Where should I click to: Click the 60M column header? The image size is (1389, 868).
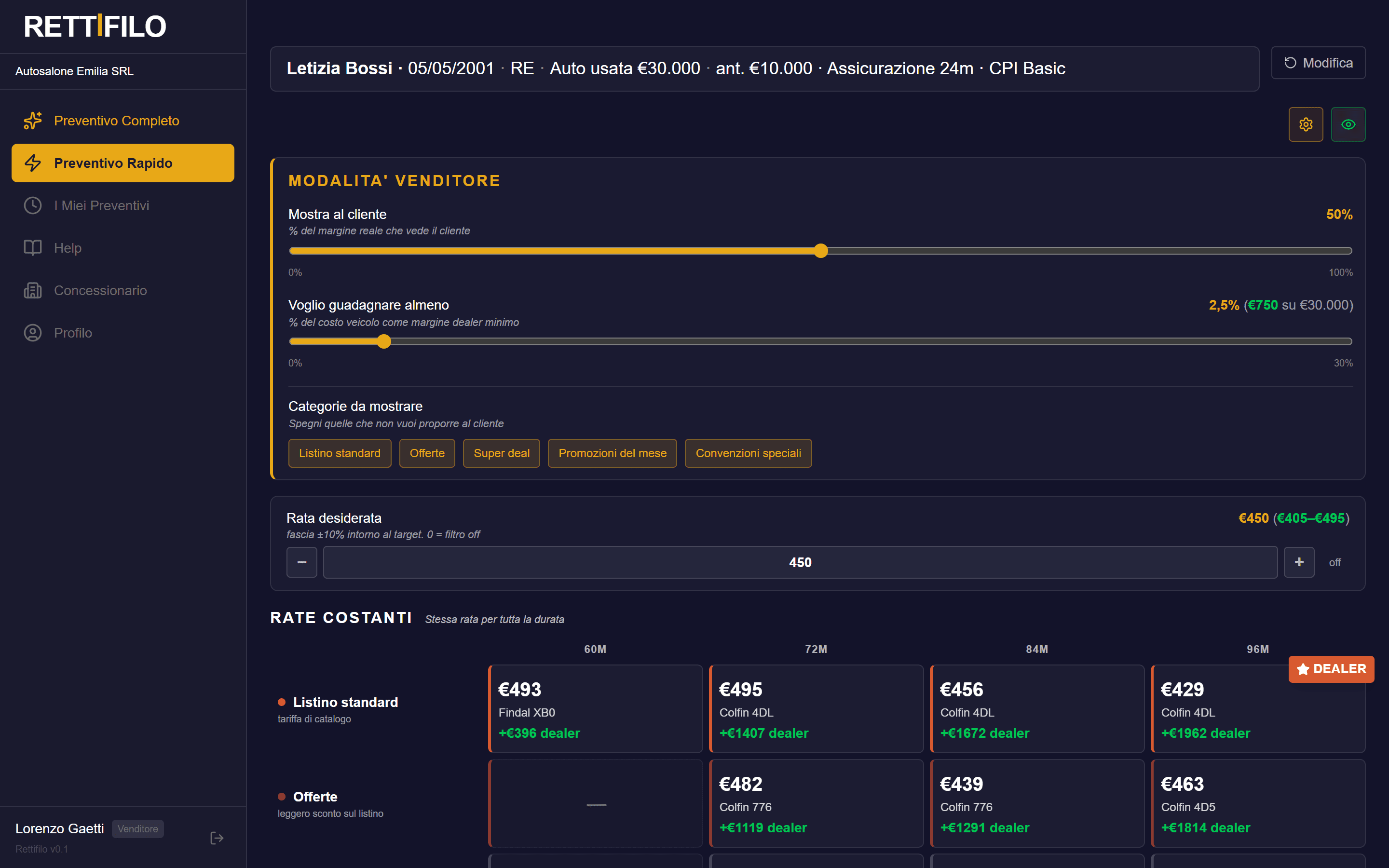click(x=595, y=649)
